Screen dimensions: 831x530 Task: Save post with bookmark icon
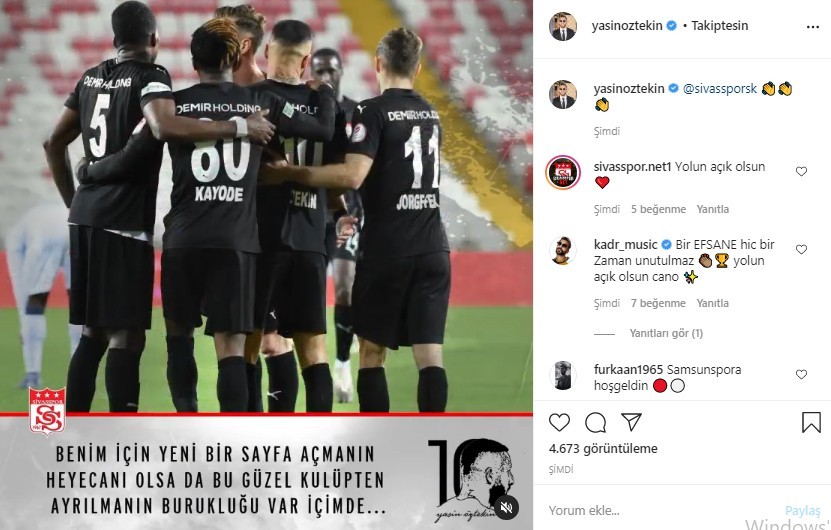[x=811, y=422]
